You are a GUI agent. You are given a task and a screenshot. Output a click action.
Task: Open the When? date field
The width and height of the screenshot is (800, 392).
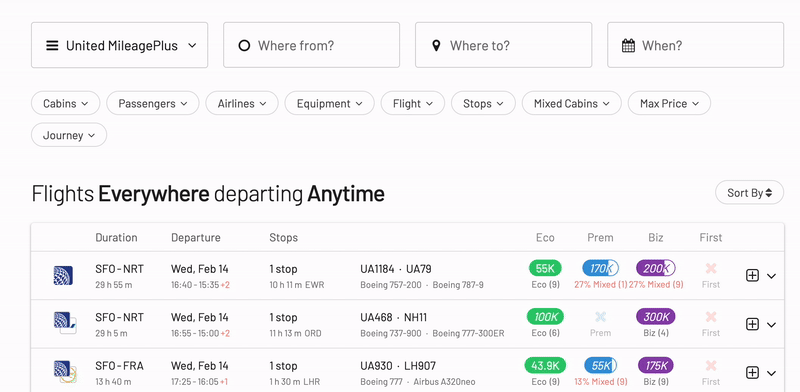pyautogui.click(x=695, y=45)
